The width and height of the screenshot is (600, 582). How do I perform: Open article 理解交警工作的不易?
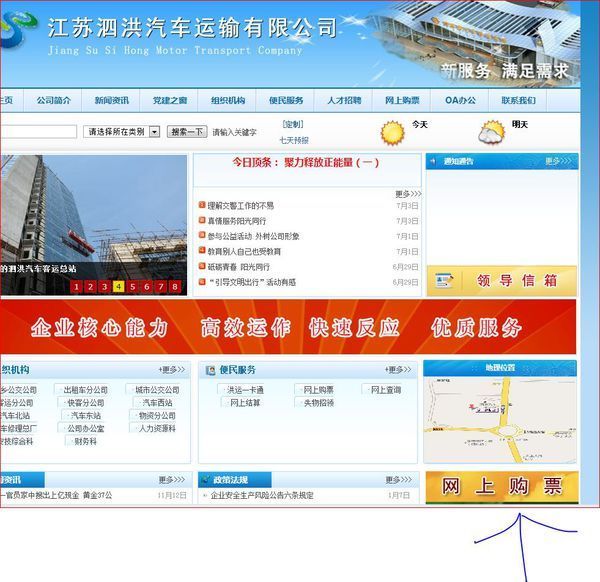click(241, 205)
